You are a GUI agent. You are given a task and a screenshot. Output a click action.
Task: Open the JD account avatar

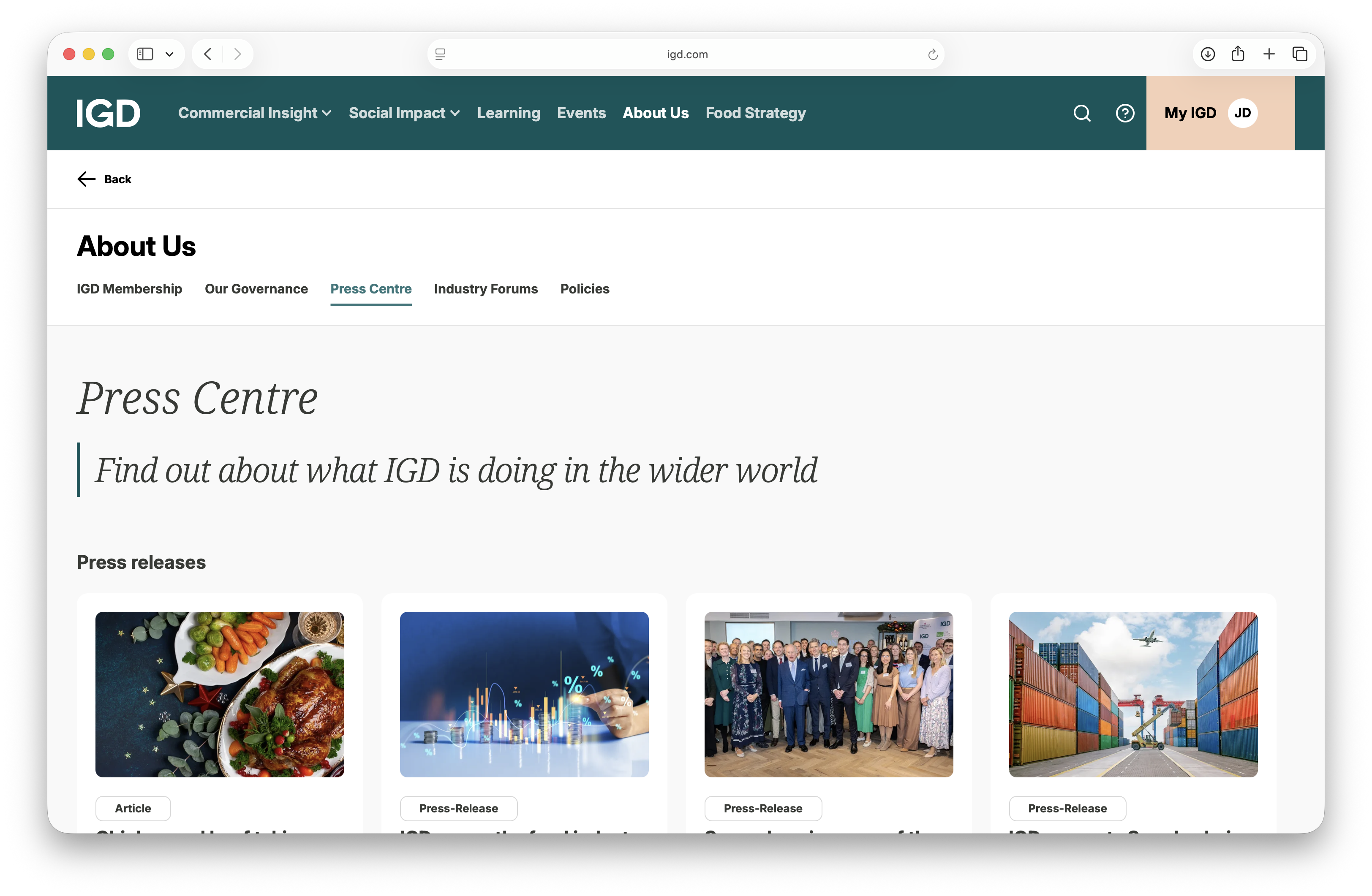pyautogui.click(x=1244, y=113)
